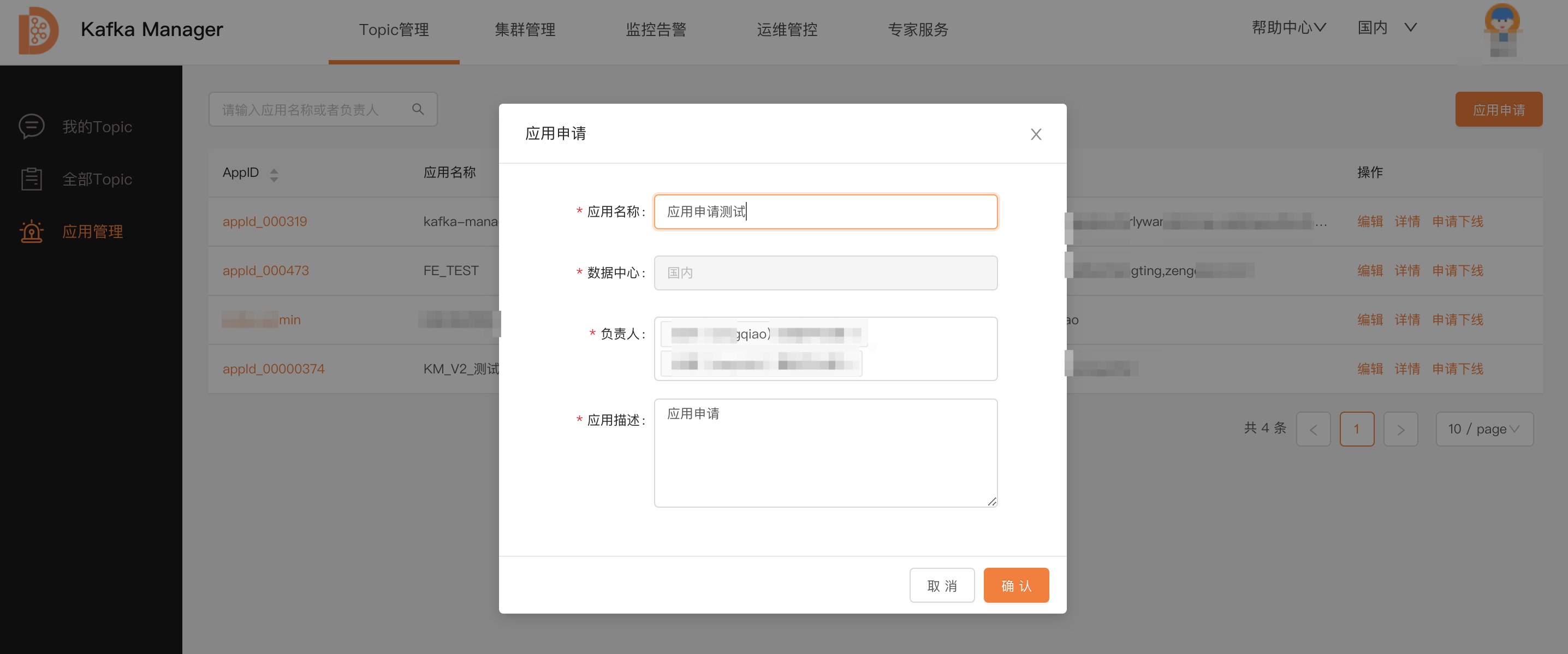Switch to the 监控告警 tab
The height and width of the screenshot is (654, 1568).
pos(656,29)
